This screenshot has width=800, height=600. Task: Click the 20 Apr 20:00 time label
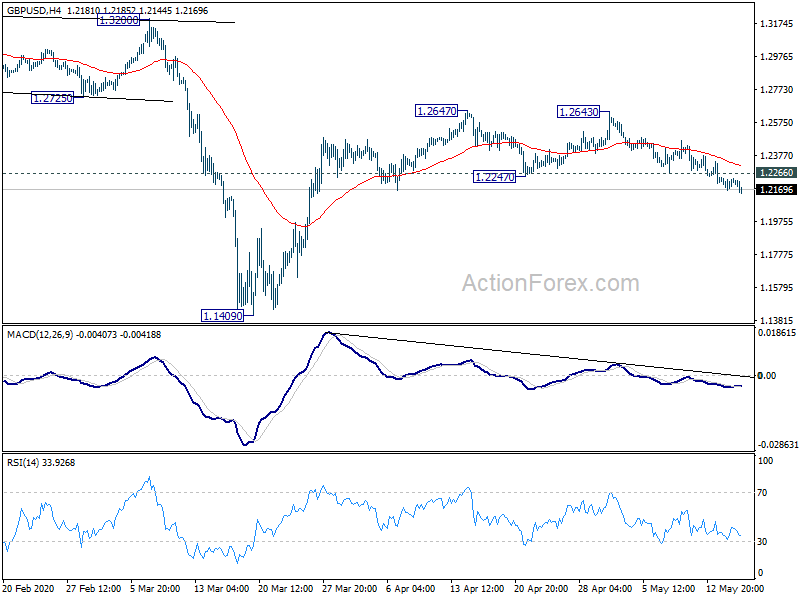click(541, 588)
